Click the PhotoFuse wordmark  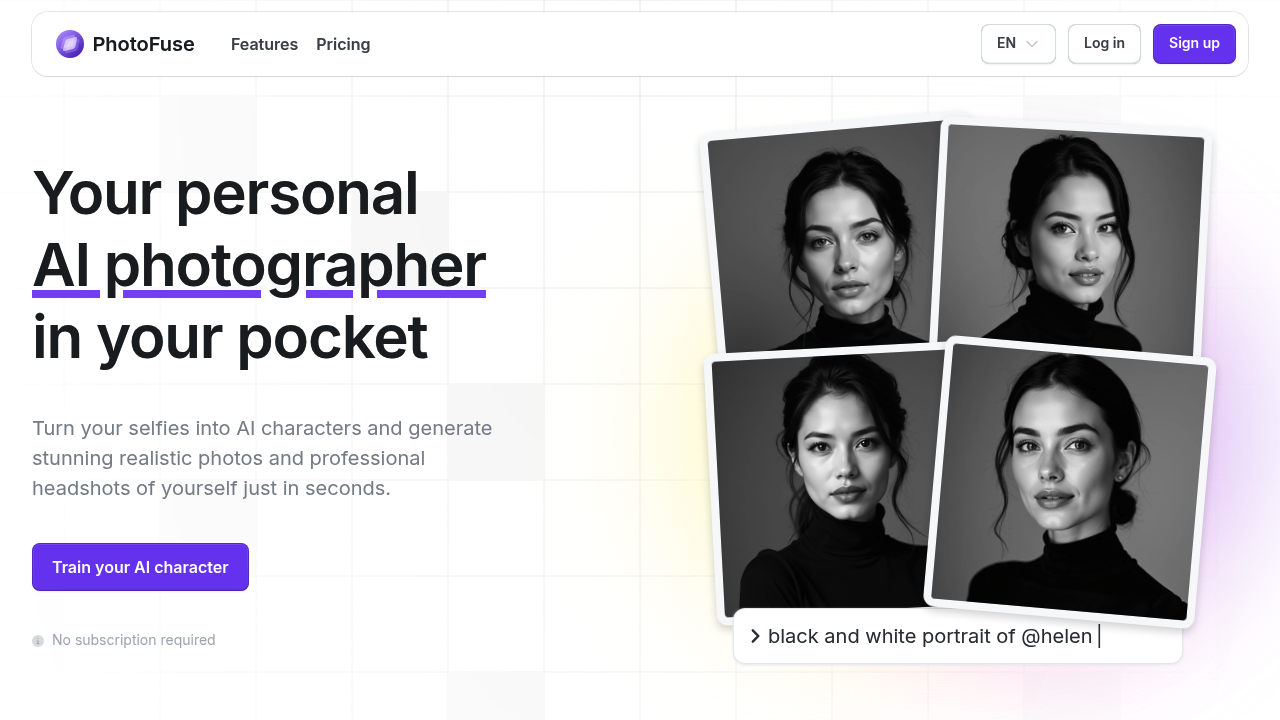tap(143, 44)
